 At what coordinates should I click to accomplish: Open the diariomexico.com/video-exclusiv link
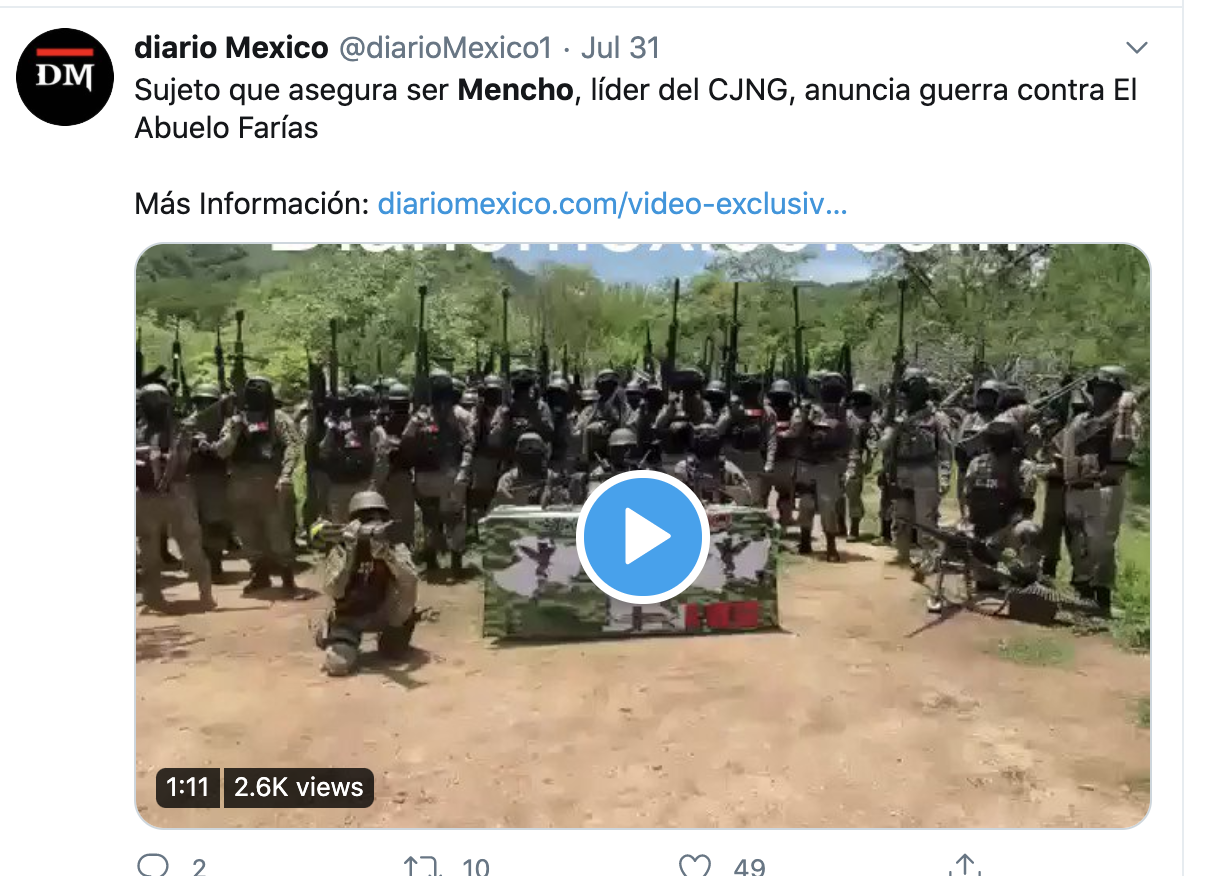(612, 204)
